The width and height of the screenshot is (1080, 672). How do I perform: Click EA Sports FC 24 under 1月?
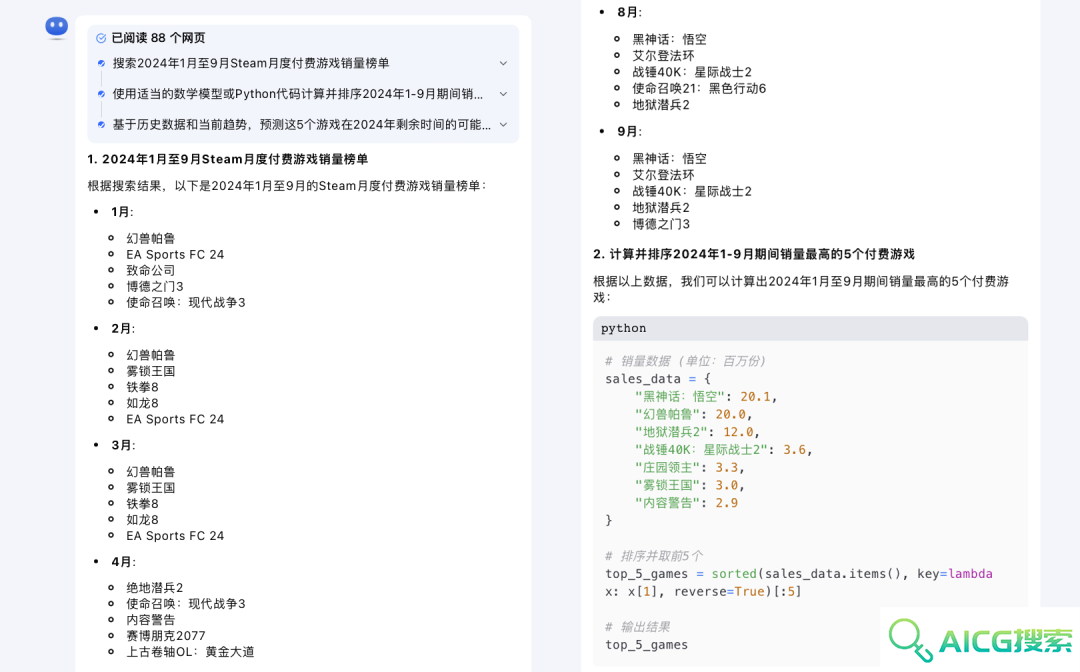click(x=175, y=254)
